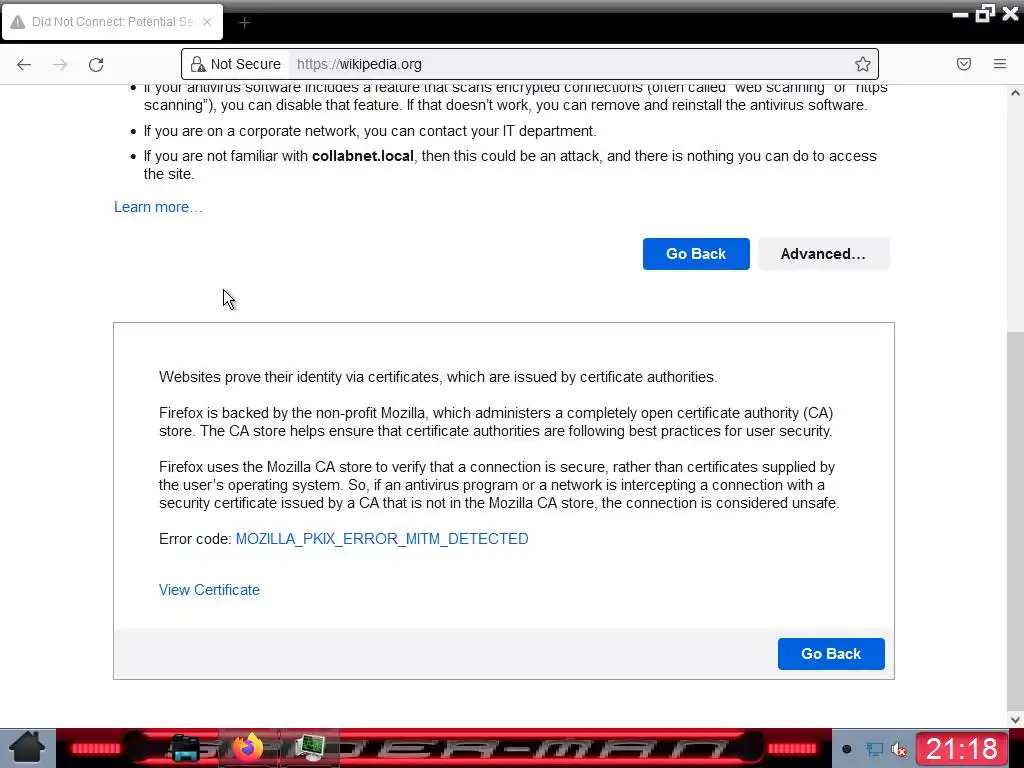Save page to Pocket

[964, 64]
